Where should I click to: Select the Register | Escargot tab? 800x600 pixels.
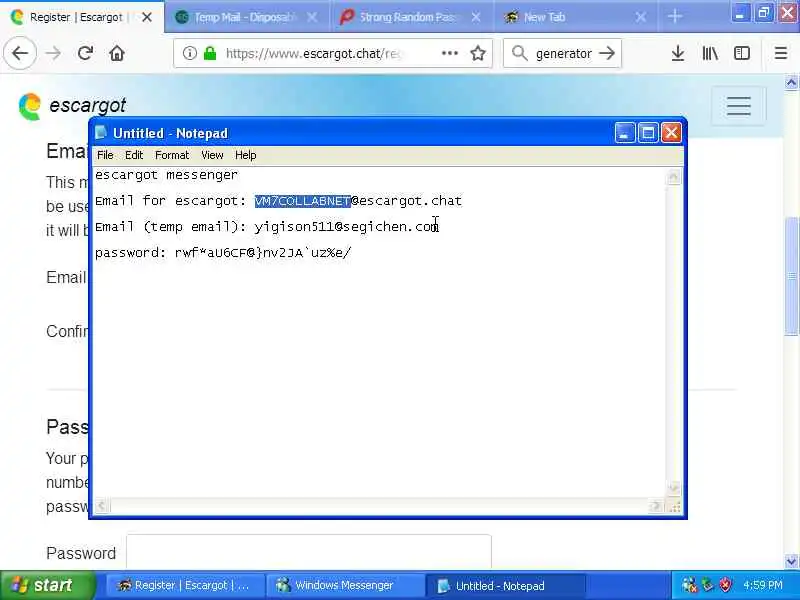point(82,17)
